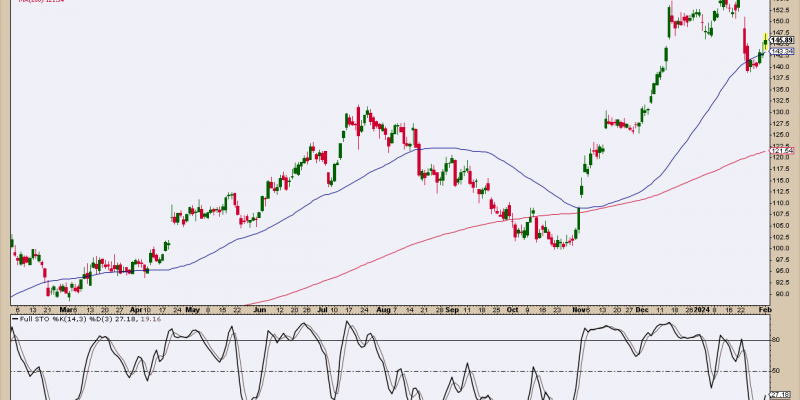Viewport: 800px width, 400px height.
Task: Click the 100.0 price axis label
Action: (779, 248)
